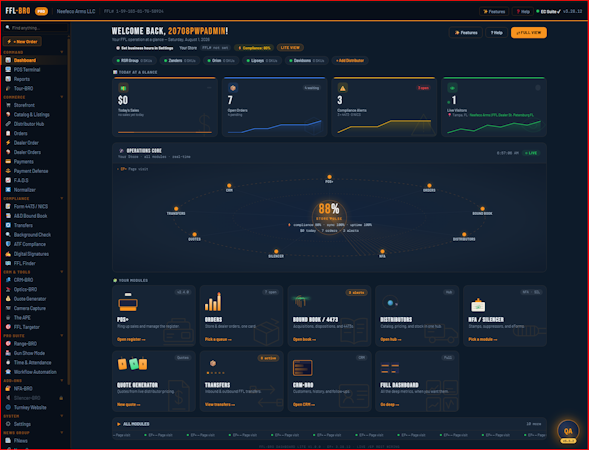The height and width of the screenshot is (450, 589).
Task: Select the Payment Defense icon
Action: pyautogui.click(x=8, y=171)
